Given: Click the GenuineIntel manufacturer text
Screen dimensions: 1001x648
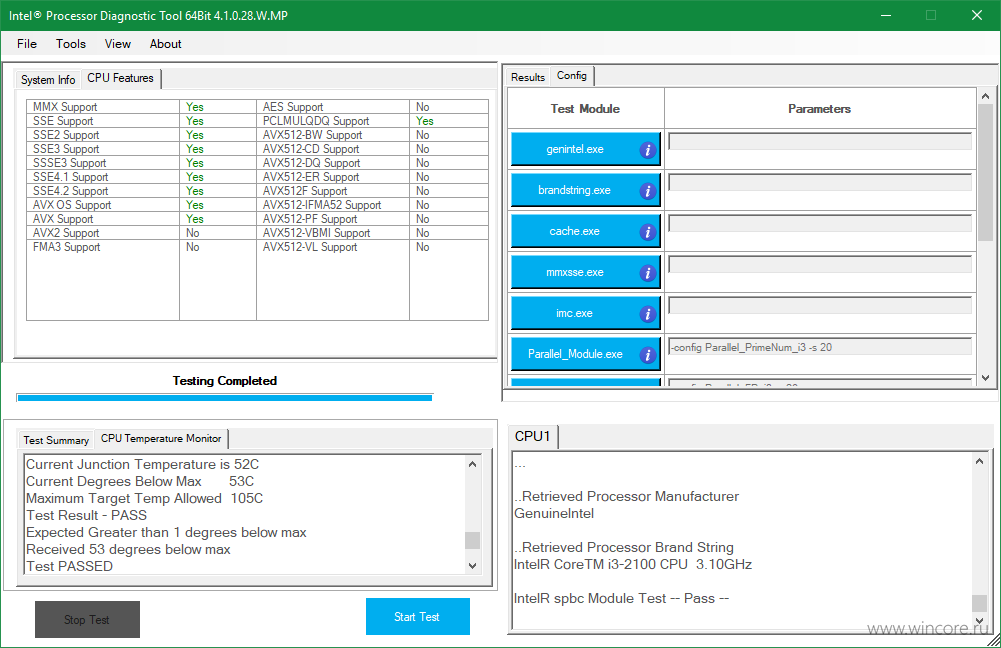Looking at the screenshot, I should (x=554, y=513).
